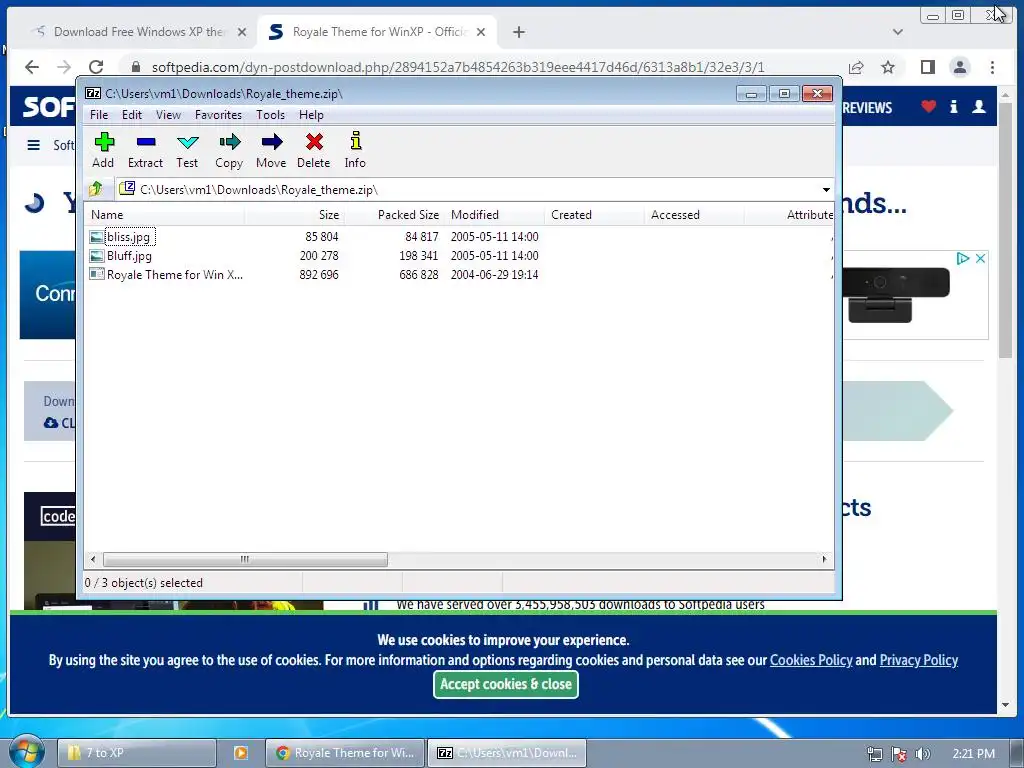Click the network tray icon

[x=874, y=754]
